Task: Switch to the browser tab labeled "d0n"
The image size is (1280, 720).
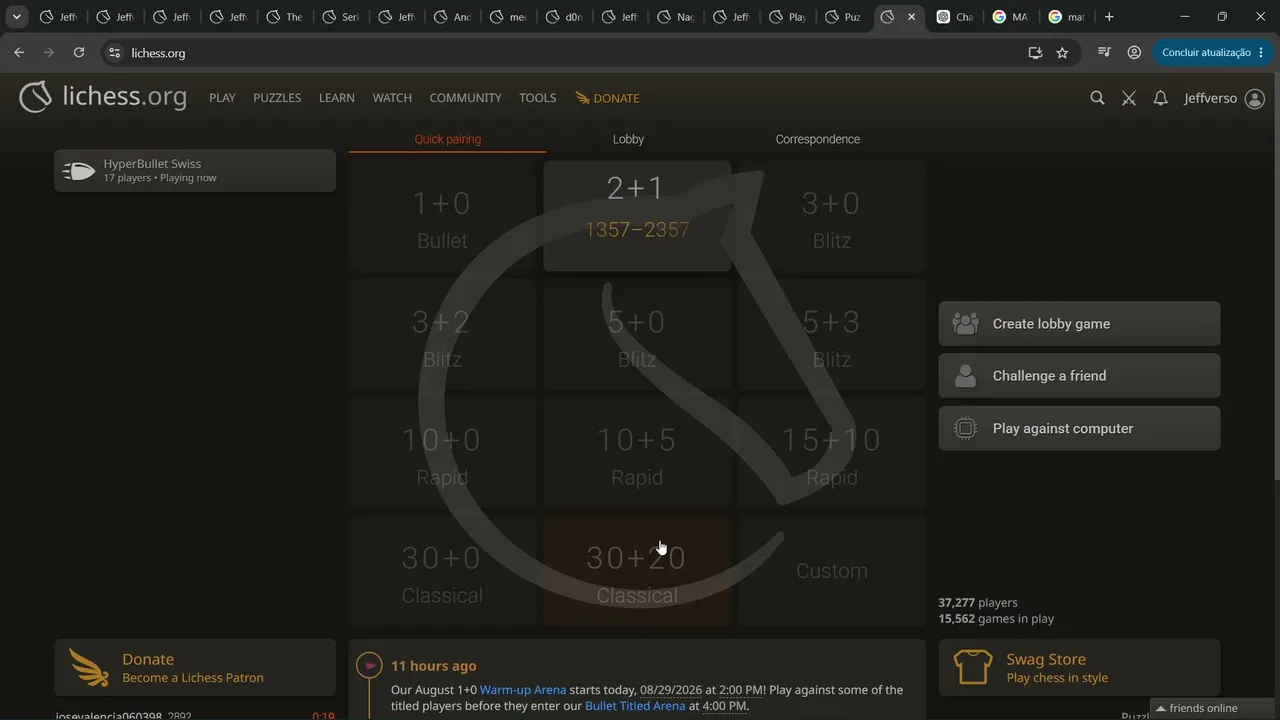Action: (x=563, y=17)
